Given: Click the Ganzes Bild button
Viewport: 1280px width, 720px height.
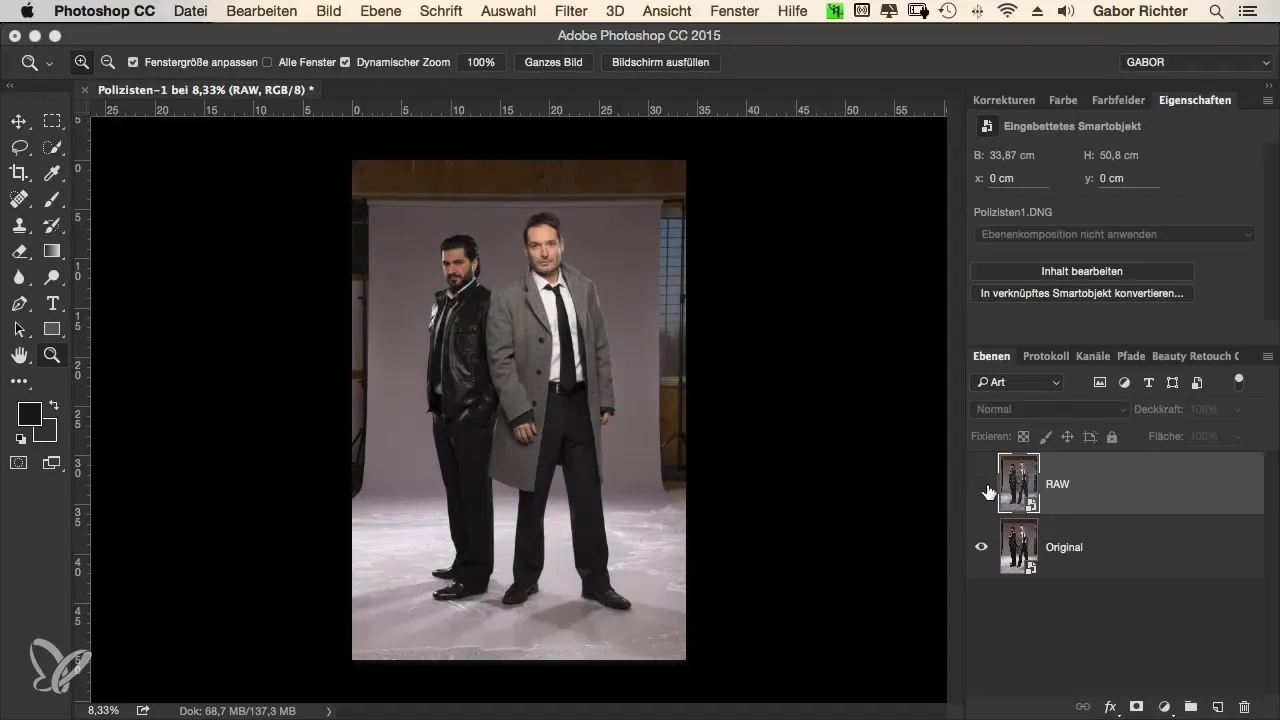Looking at the screenshot, I should (x=553, y=62).
